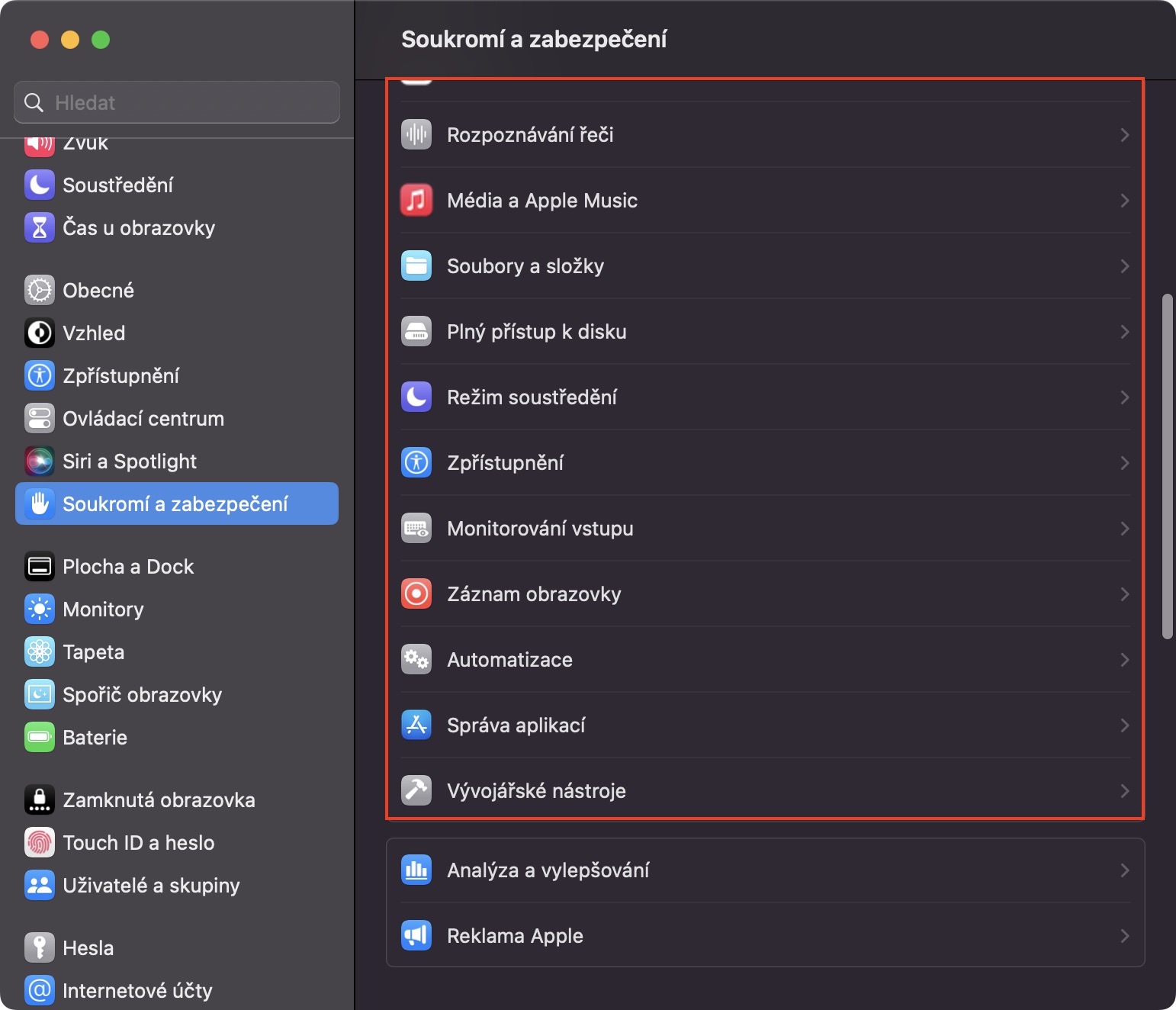
Task: Open the Reklama Apple chevron arrow
Action: (x=1124, y=936)
